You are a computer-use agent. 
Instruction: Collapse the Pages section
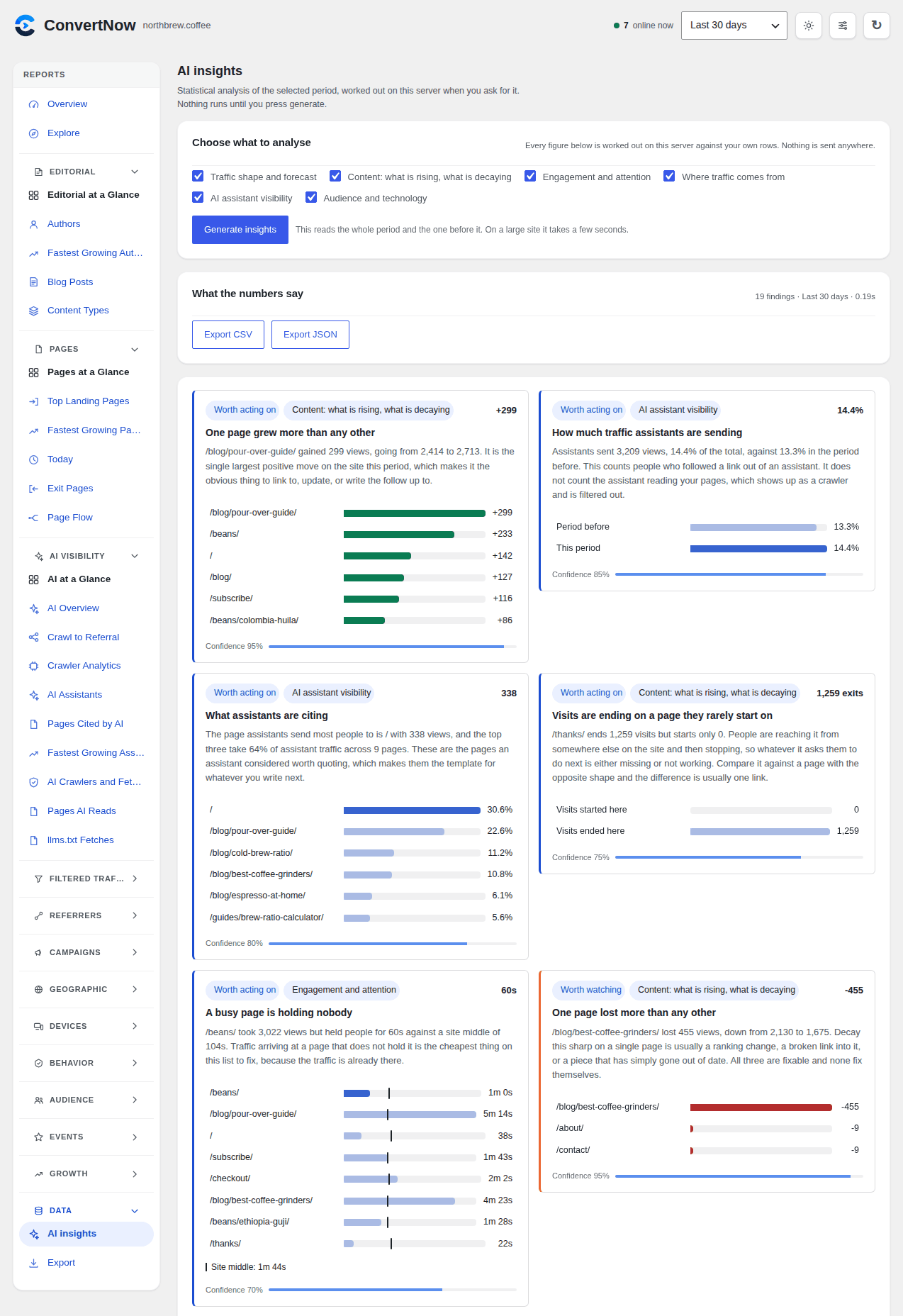(x=86, y=349)
